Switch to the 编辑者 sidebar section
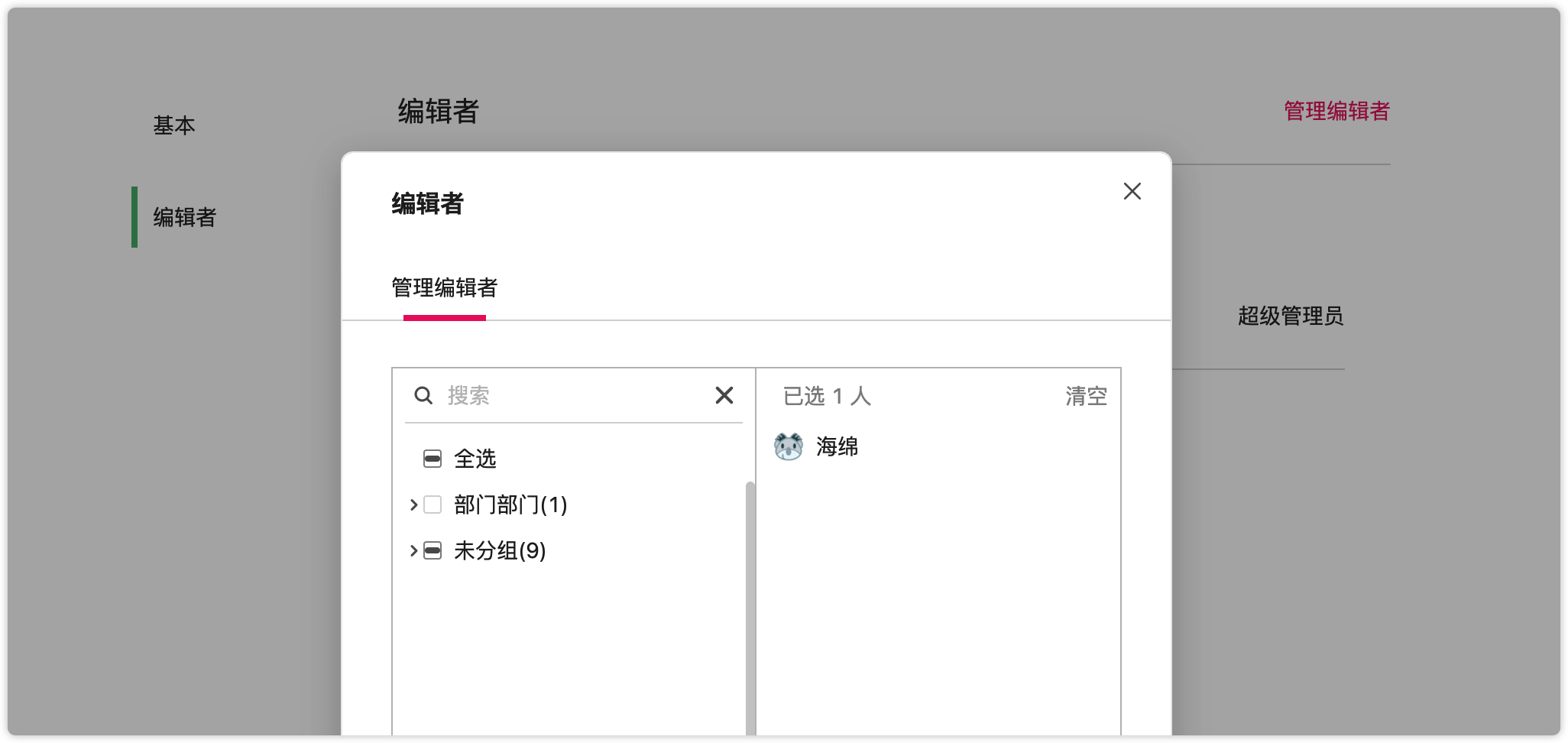This screenshot has width=1568, height=743. pos(184,217)
